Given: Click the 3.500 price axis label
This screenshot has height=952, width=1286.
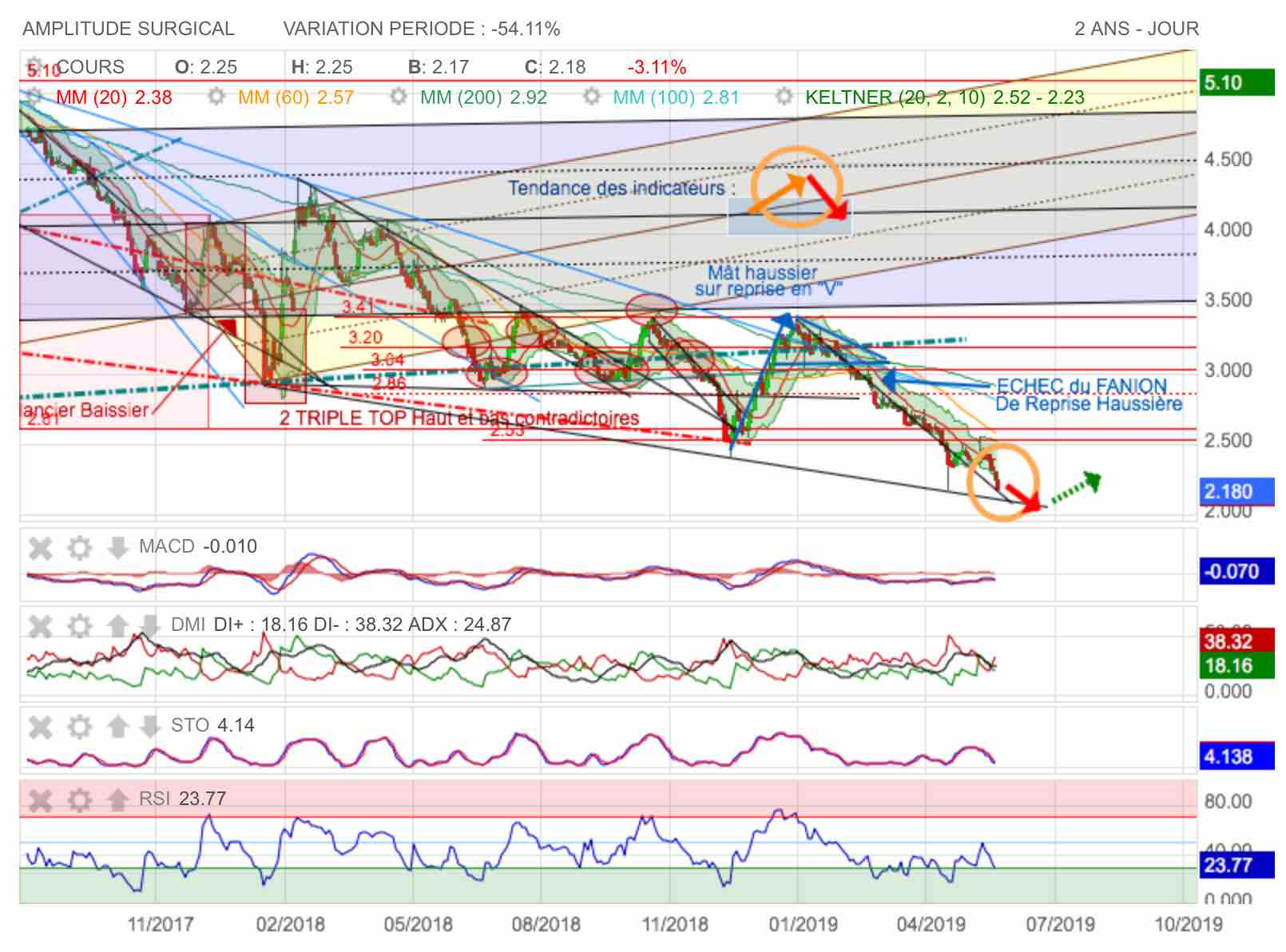Looking at the screenshot, I should [1228, 299].
